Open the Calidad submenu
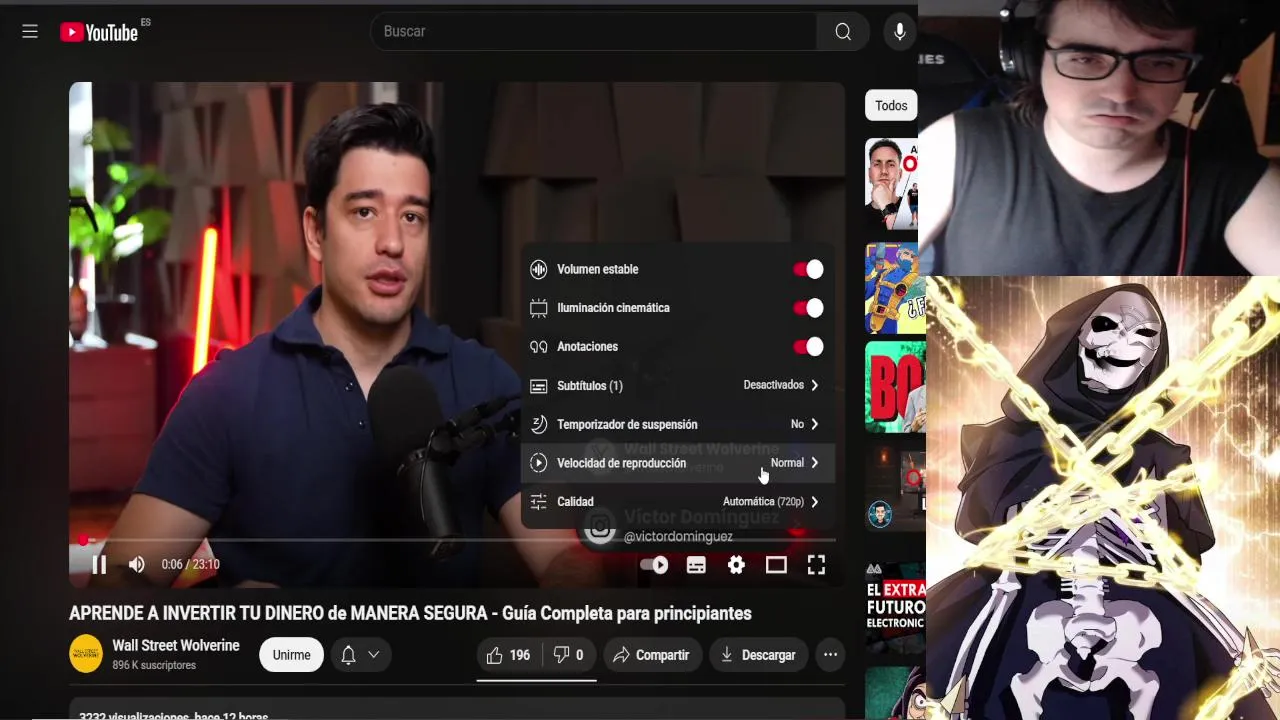Viewport: 1280px width, 720px height. click(x=677, y=502)
